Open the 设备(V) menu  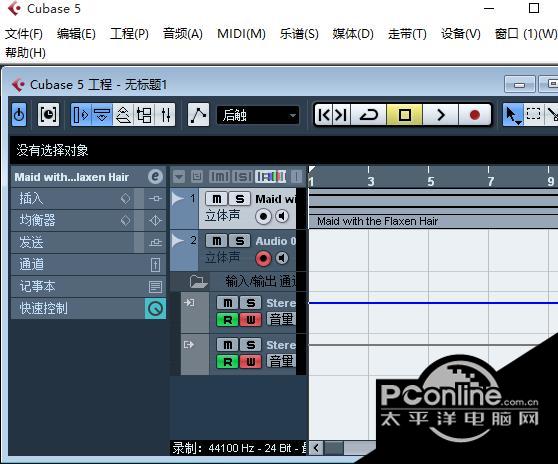[x=460, y=34]
